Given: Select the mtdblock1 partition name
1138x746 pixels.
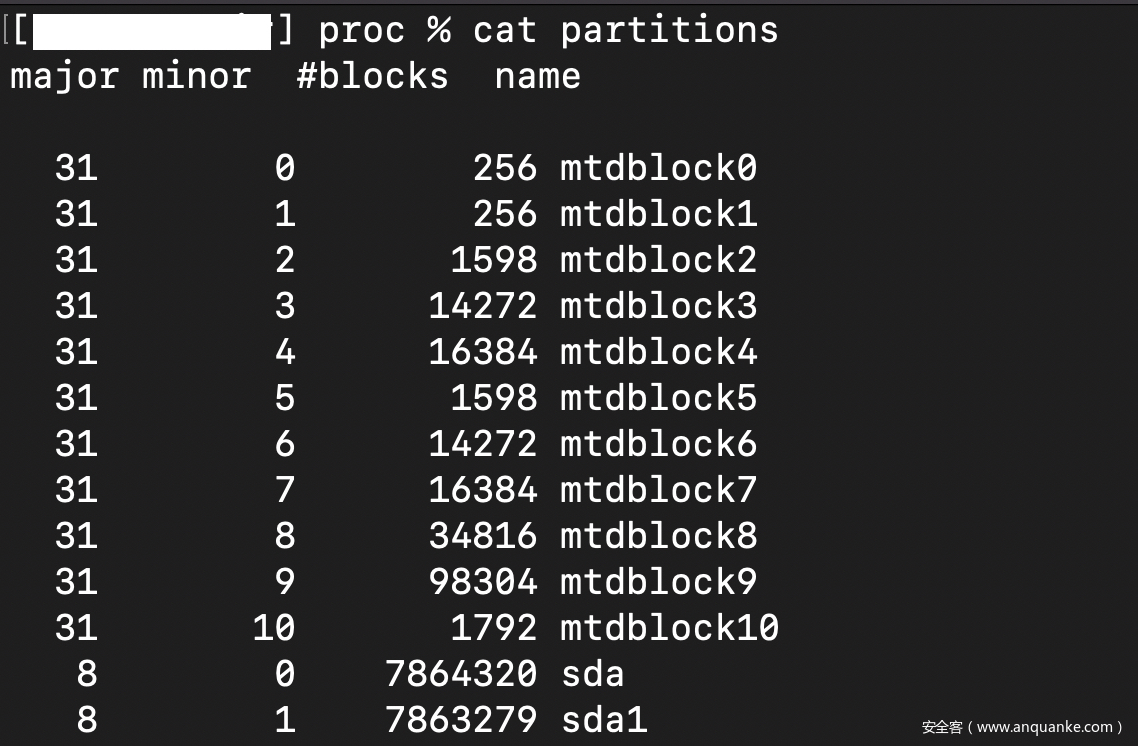Looking at the screenshot, I should tap(658, 214).
